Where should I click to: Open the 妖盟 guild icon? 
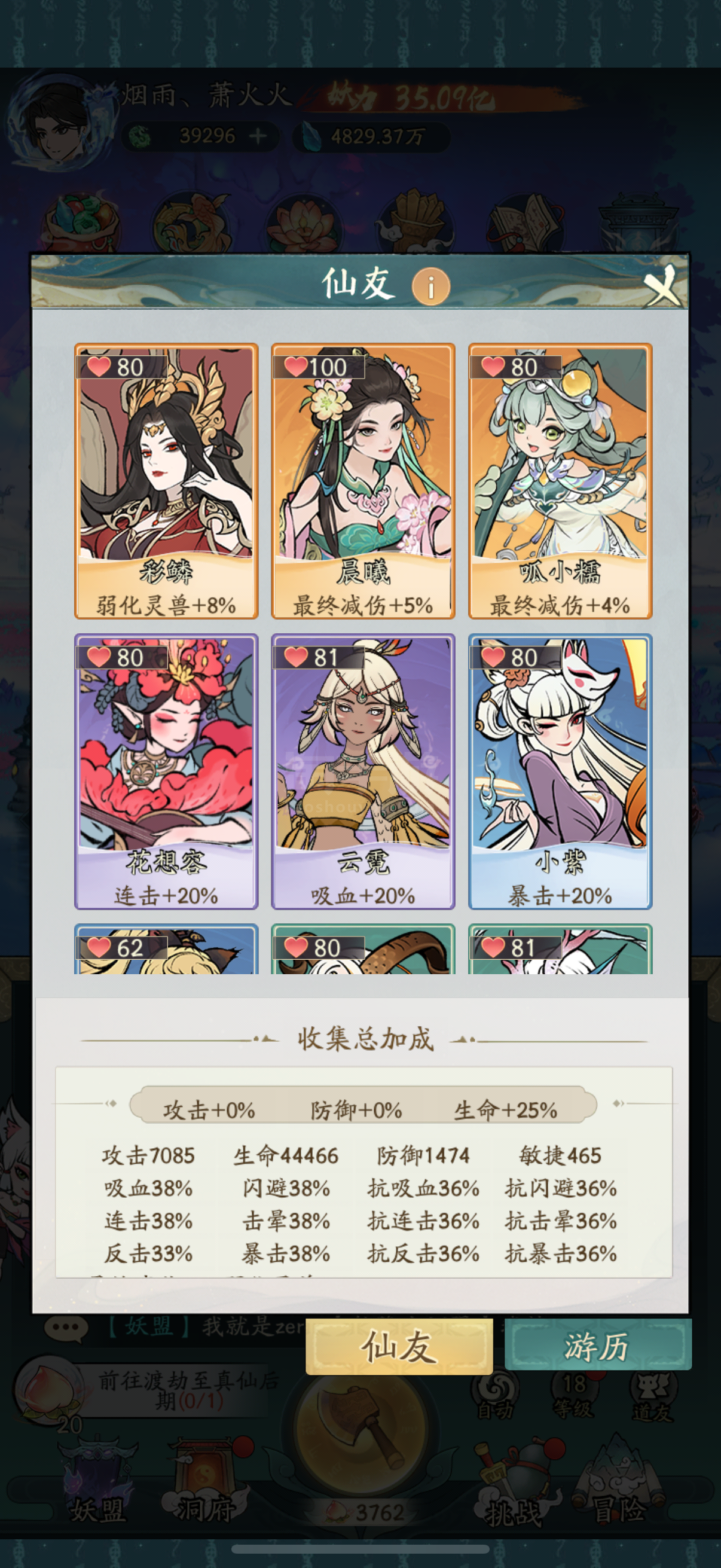pos(99,1481)
